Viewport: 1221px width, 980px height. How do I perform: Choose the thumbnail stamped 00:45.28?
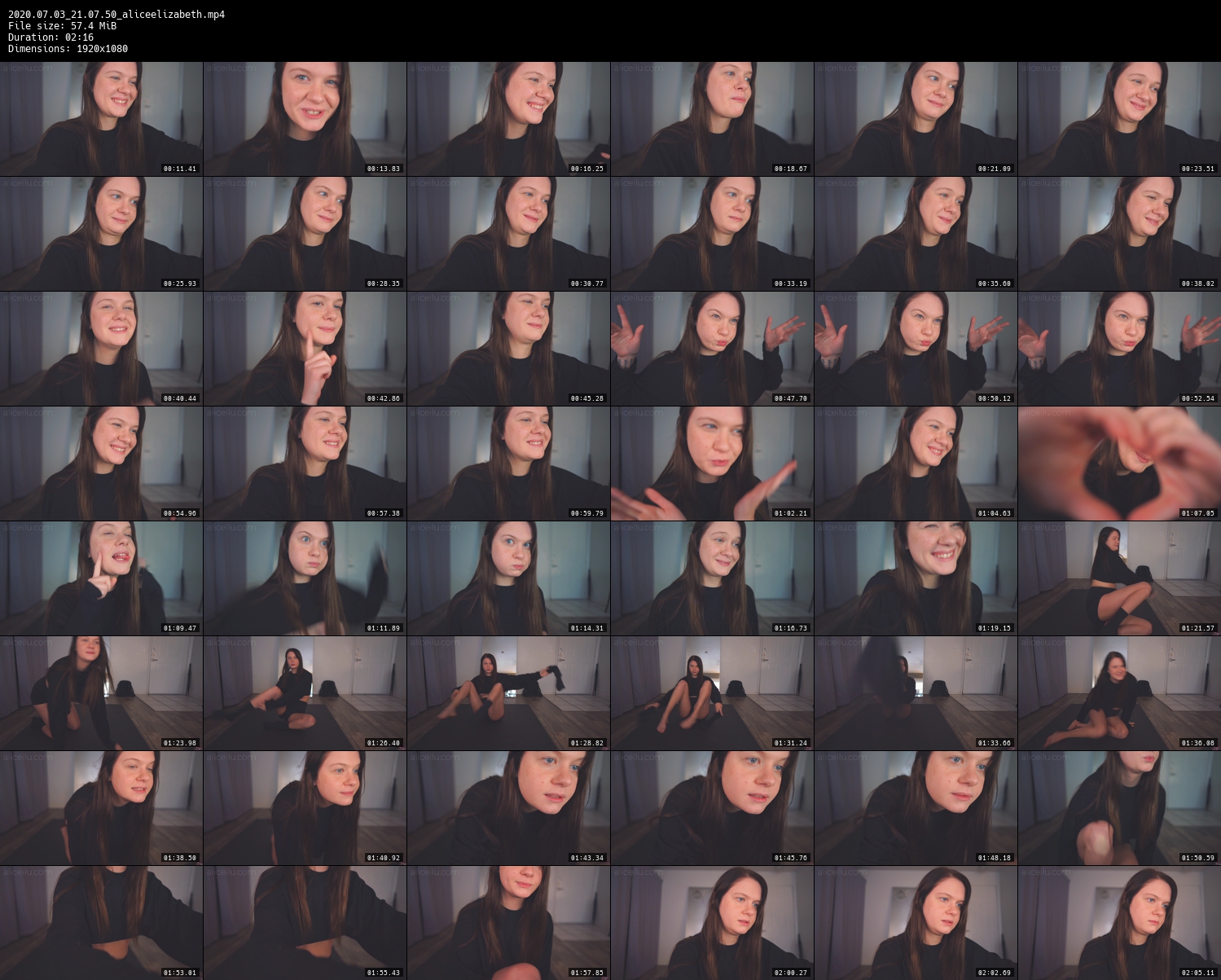point(508,348)
